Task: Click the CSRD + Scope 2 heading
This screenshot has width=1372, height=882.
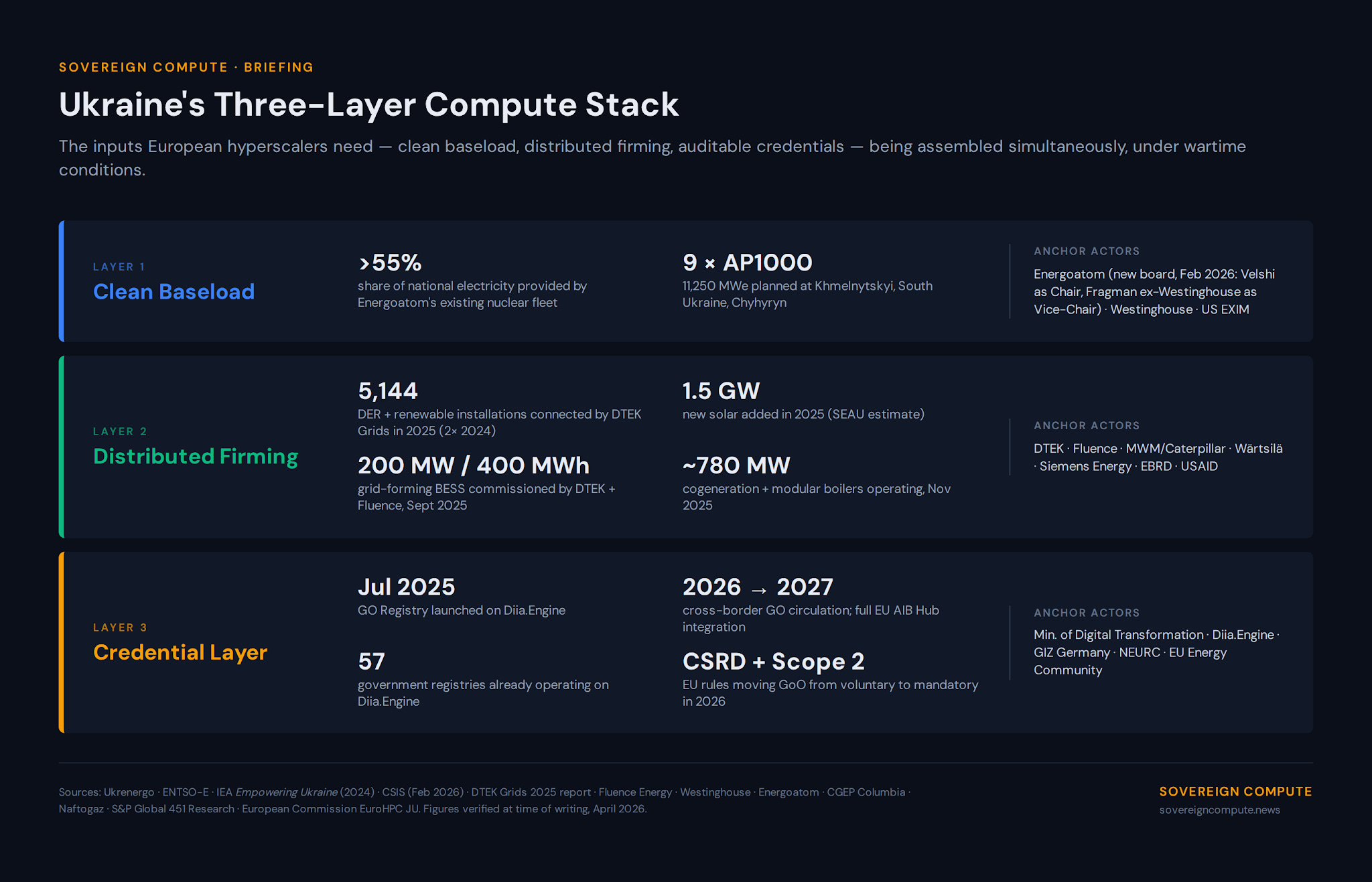Action: 773,662
